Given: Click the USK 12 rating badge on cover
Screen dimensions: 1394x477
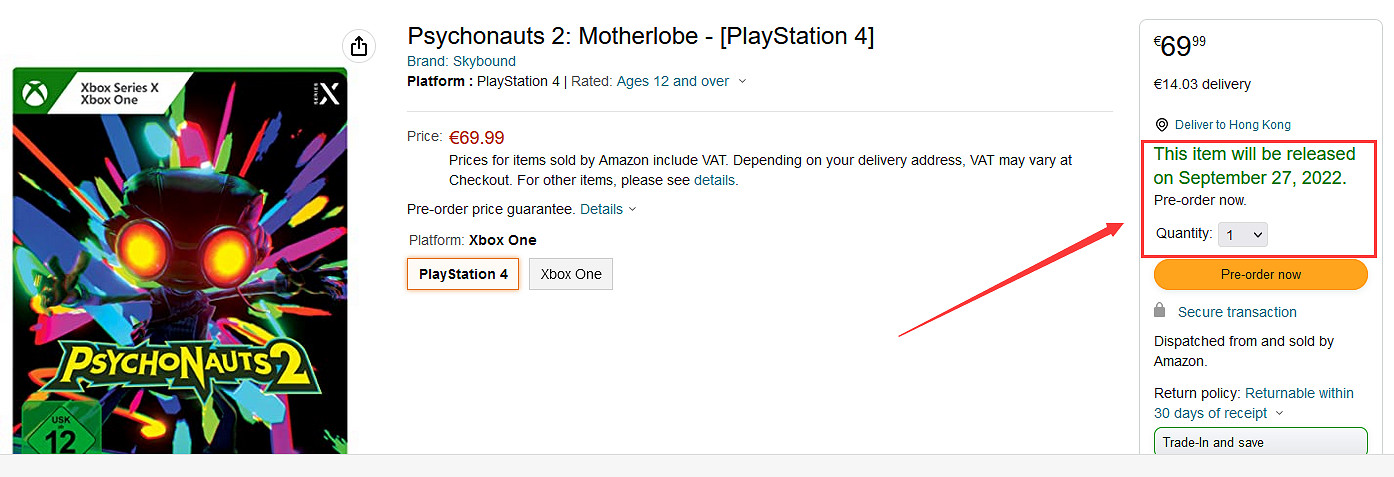Looking at the screenshot, I should 61,430.
